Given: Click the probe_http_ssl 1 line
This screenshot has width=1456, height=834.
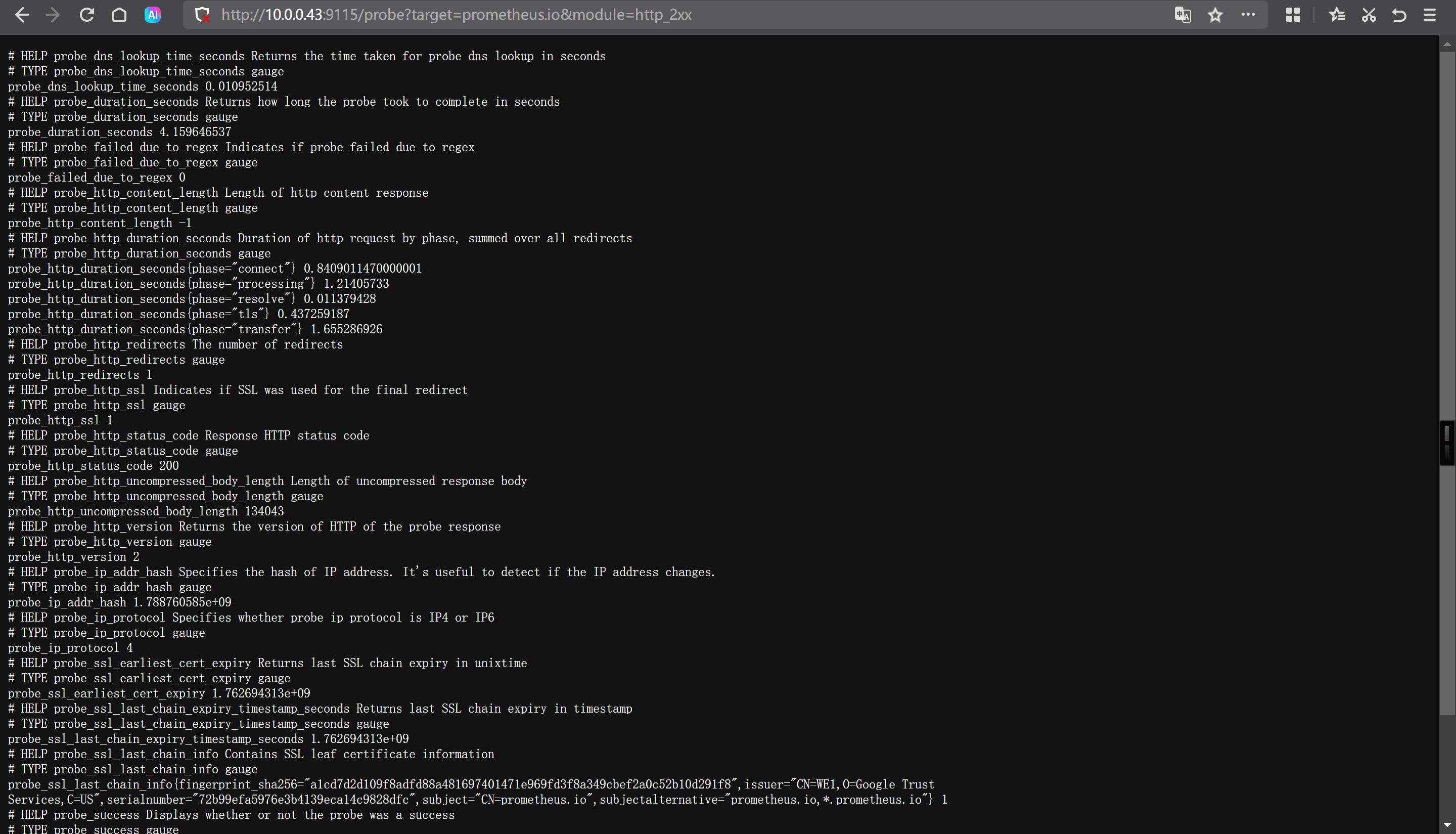Looking at the screenshot, I should (x=61, y=420).
